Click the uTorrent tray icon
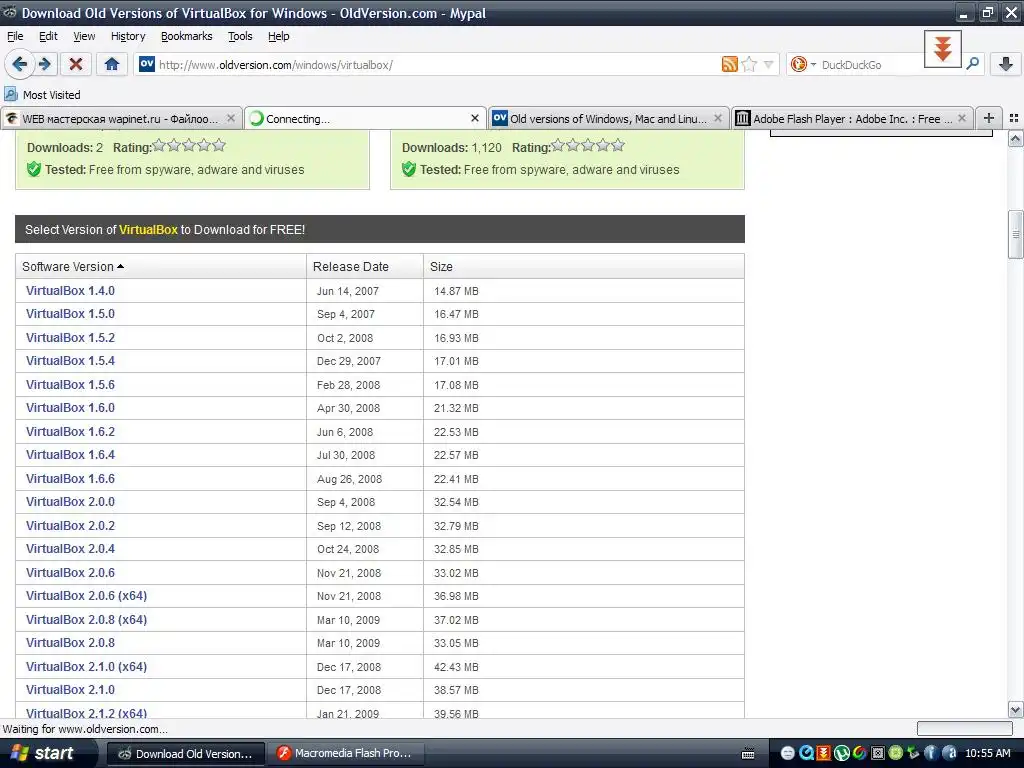 (842, 753)
